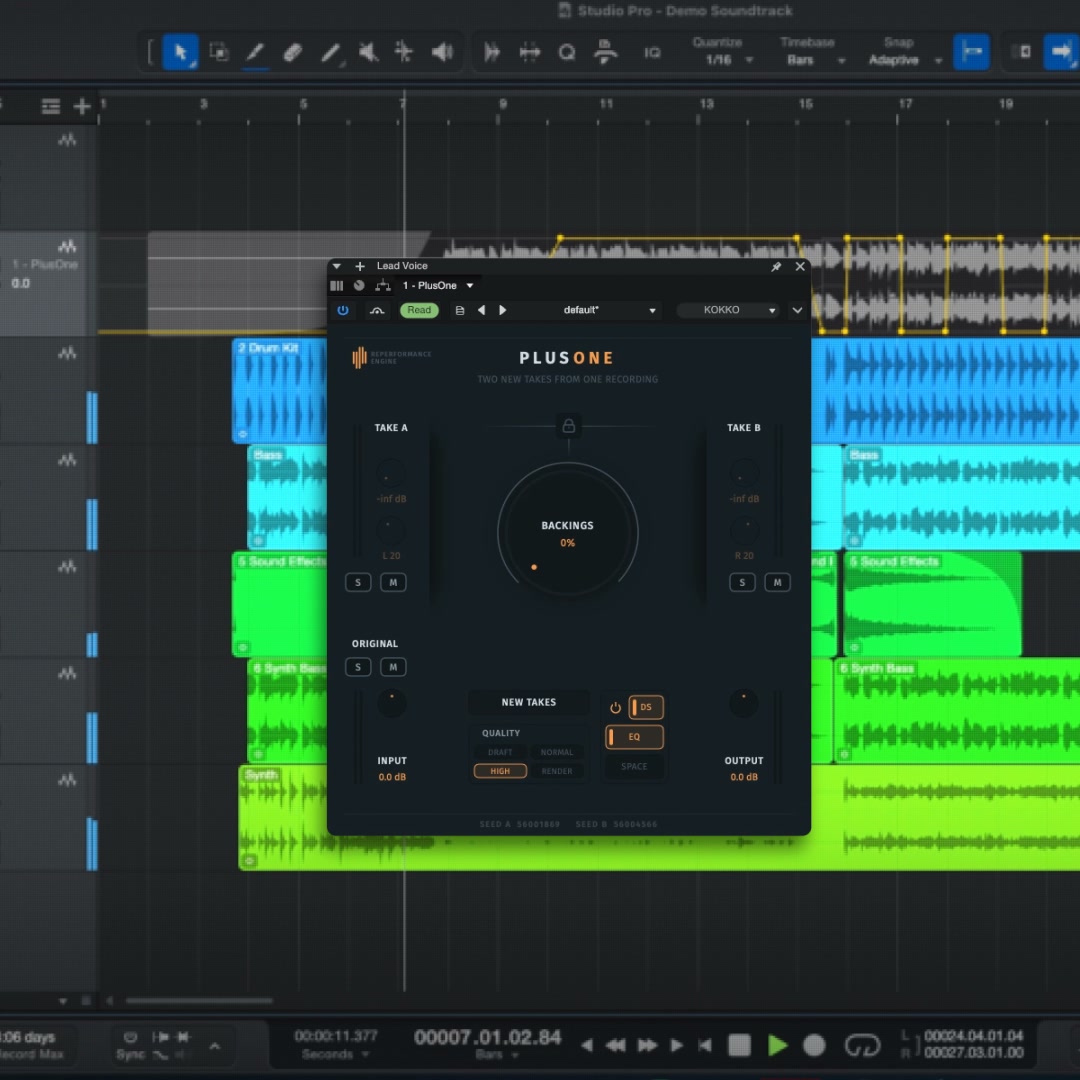Start playback with the green Play button
The height and width of the screenshot is (1080, 1080).
click(778, 1045)
